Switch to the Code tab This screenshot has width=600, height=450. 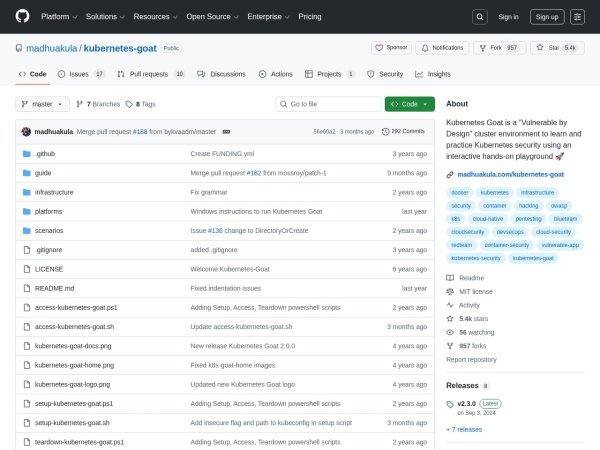point(33,74)
